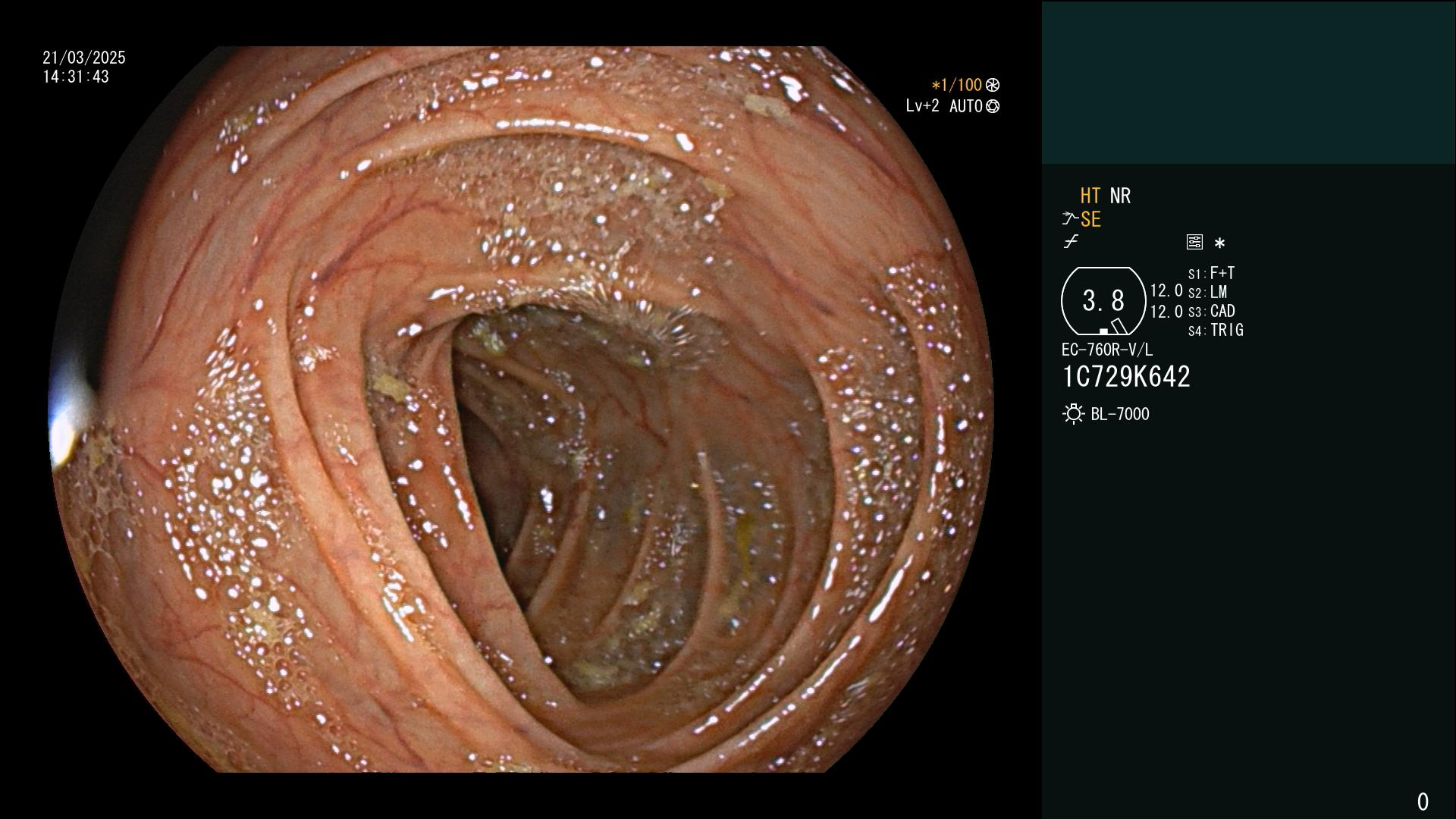Click the tone curve icon below SE
This screenshot has height=819, width=1456.
(1071, 242)
